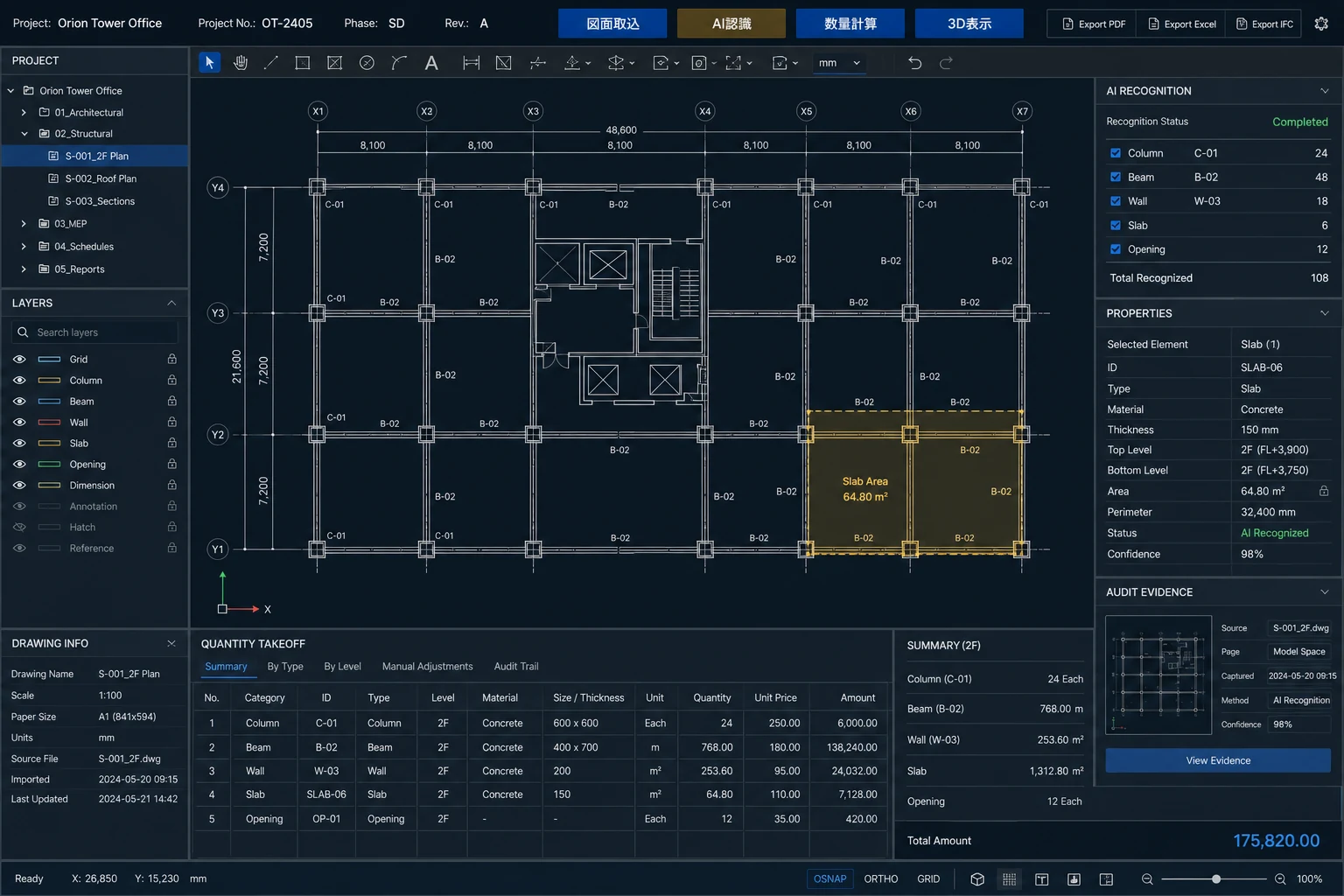The image size is (1344, 896).
Task: Toggle visibility of the Wall layer
Action: coord(19,422)
